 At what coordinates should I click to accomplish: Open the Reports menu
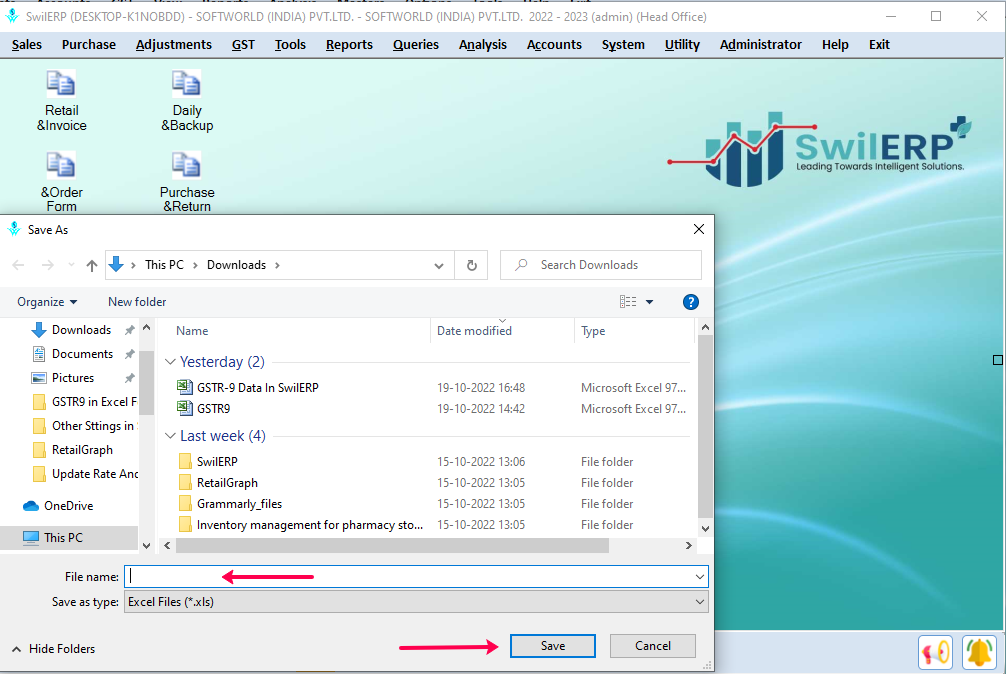pos(349,45)
